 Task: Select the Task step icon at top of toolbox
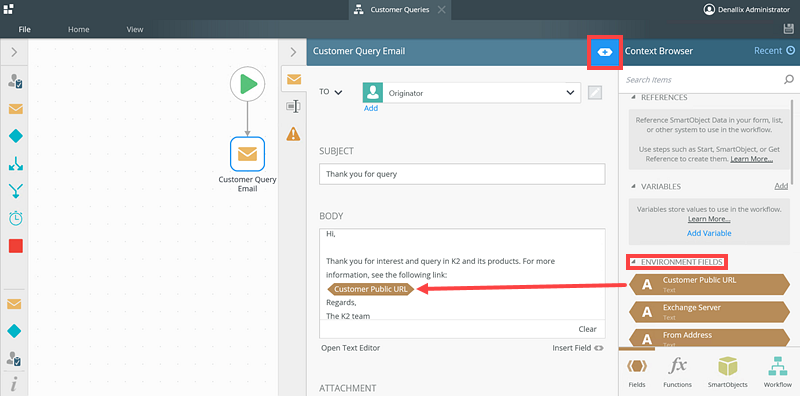click(15, 81)
